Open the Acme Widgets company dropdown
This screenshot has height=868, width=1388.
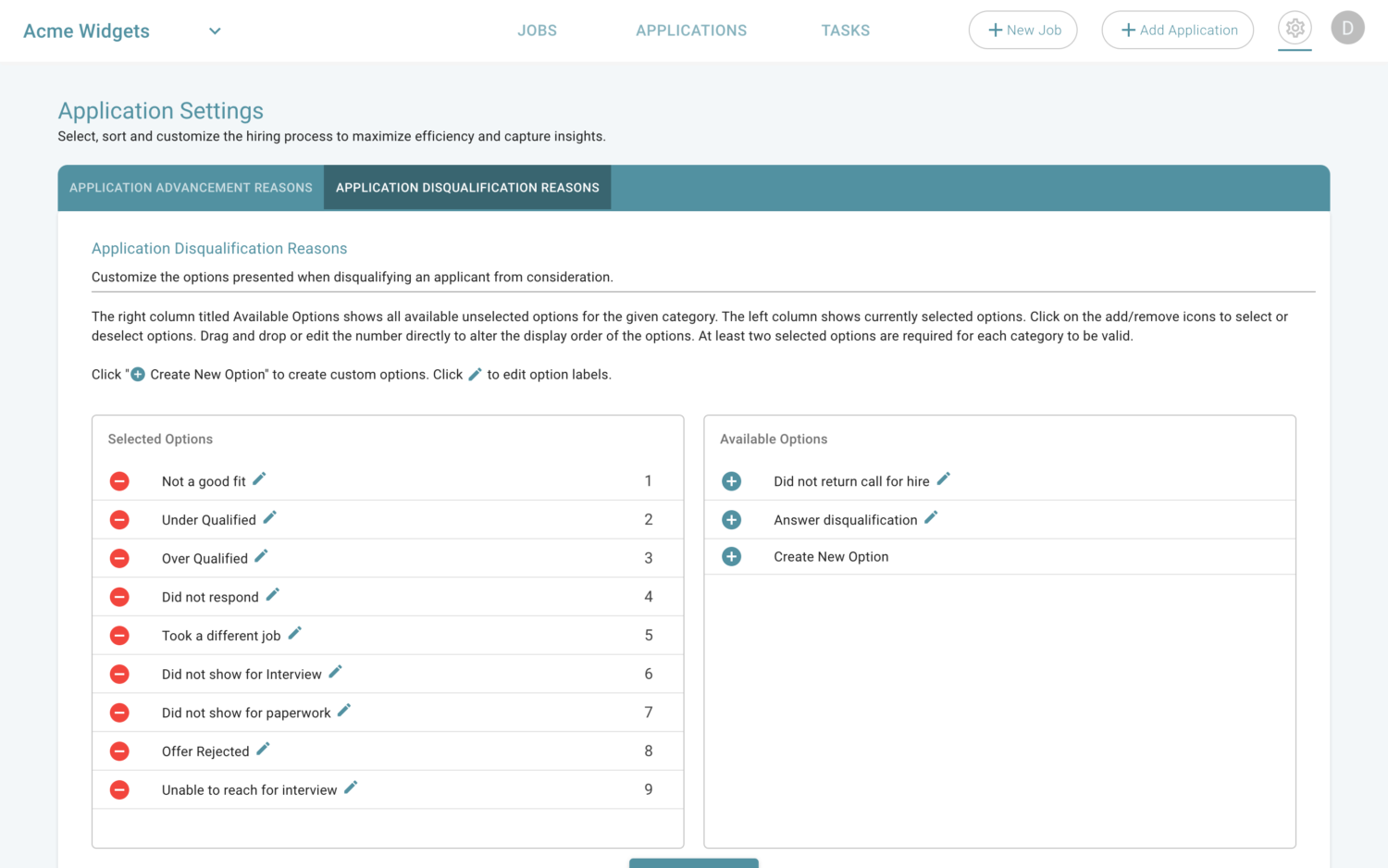215,31
